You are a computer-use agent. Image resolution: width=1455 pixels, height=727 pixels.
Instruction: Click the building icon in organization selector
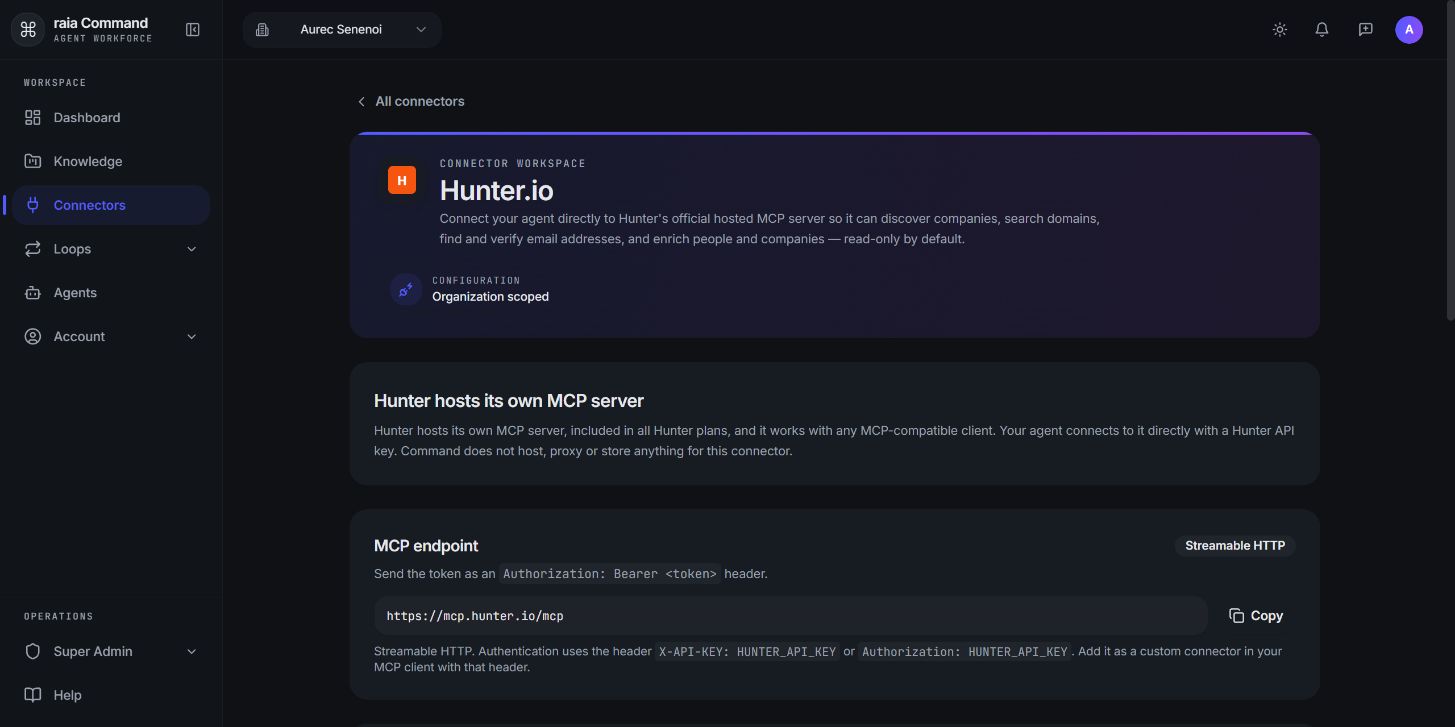pyautogui.click(x=262, y=30)
